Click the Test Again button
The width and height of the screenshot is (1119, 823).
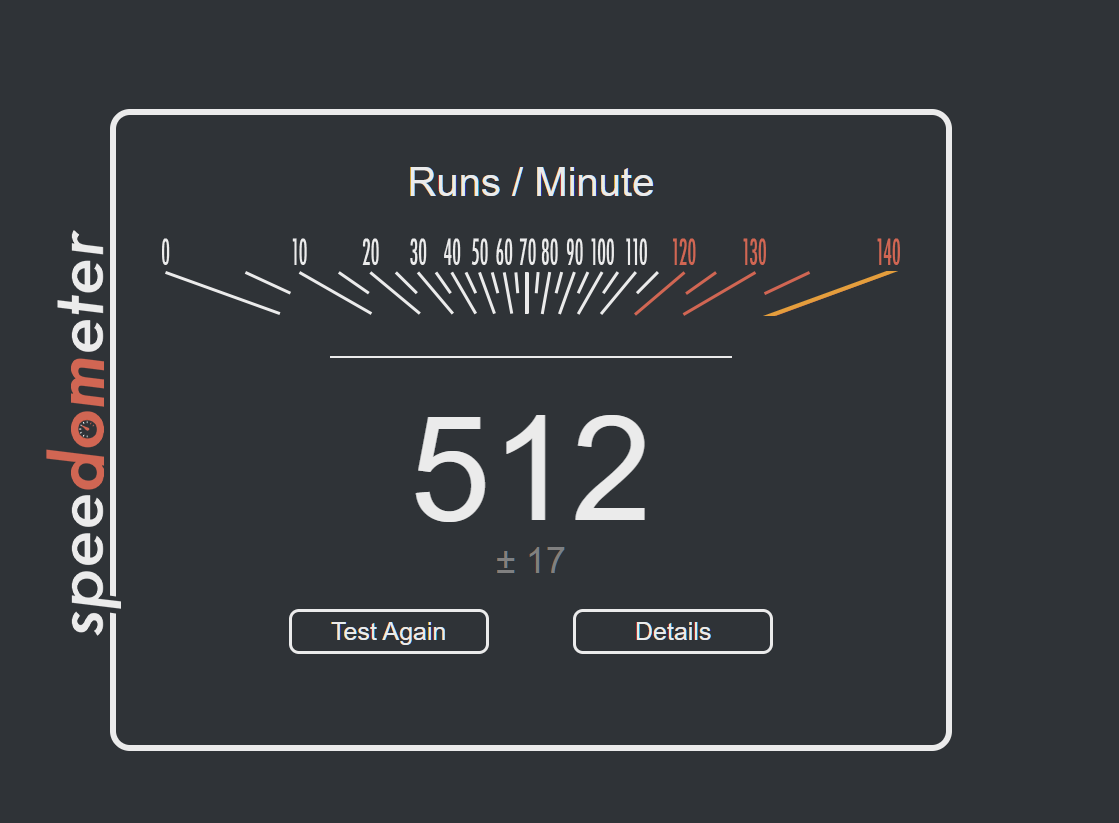(389, 632)
